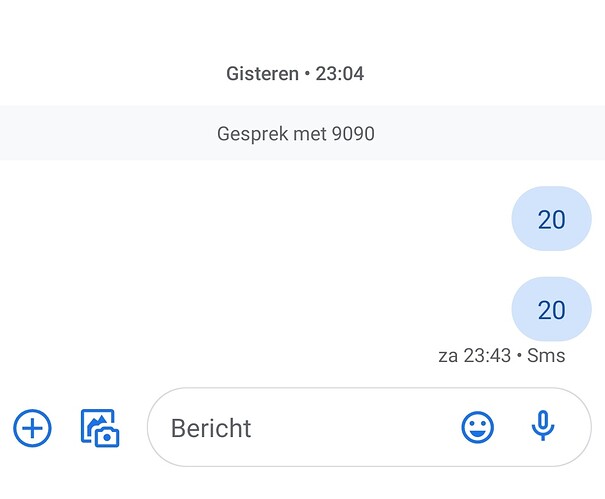Open the emoji picker
The width and height of the screenshot is (605, 499).
[477, 428]
